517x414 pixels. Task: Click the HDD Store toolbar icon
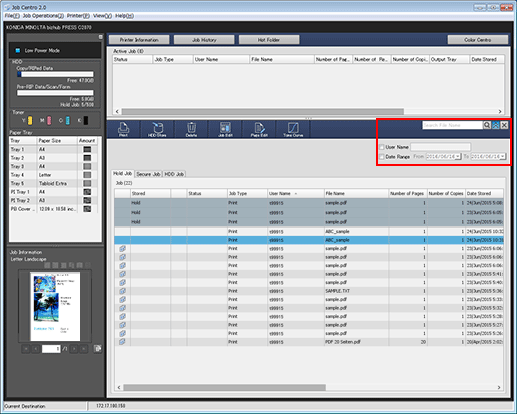(157, 129)
